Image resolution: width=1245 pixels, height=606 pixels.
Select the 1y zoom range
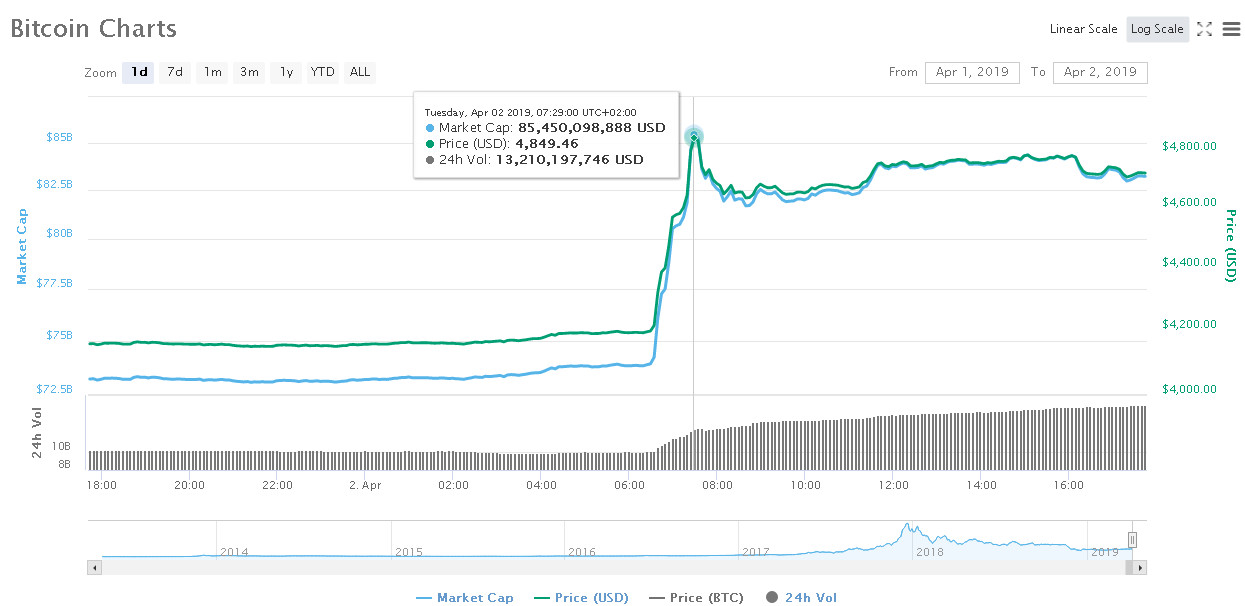(286, 72)
